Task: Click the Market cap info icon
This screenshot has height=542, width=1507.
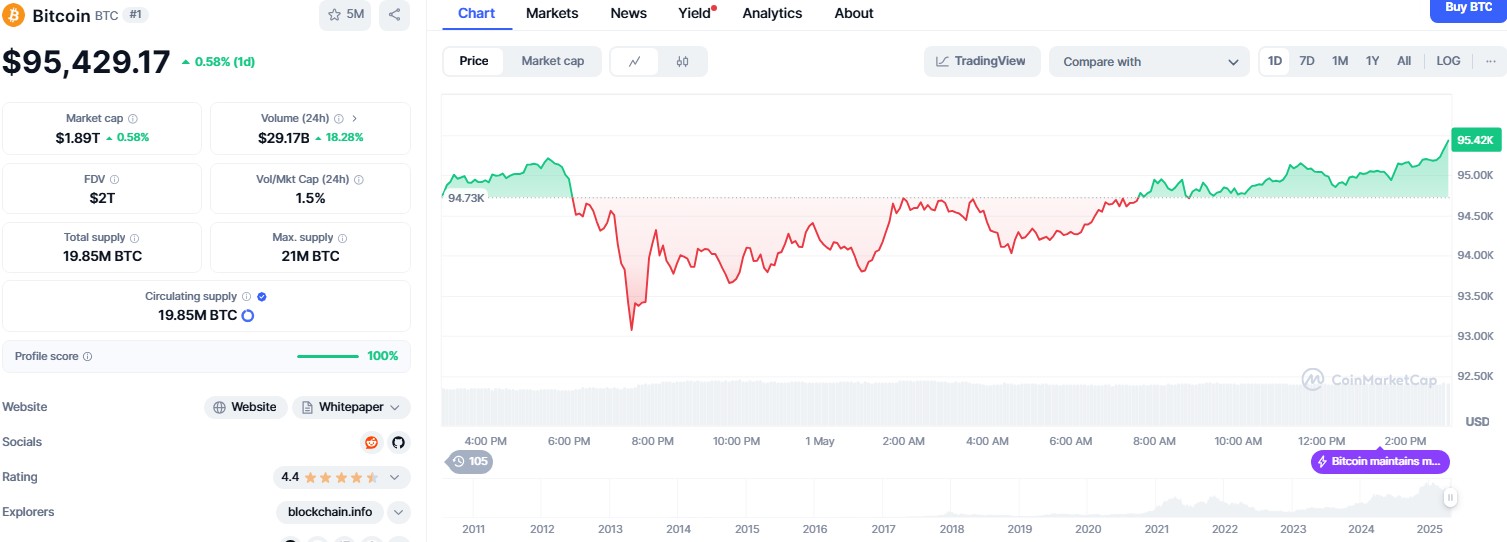Action: (x=133, y=118)
